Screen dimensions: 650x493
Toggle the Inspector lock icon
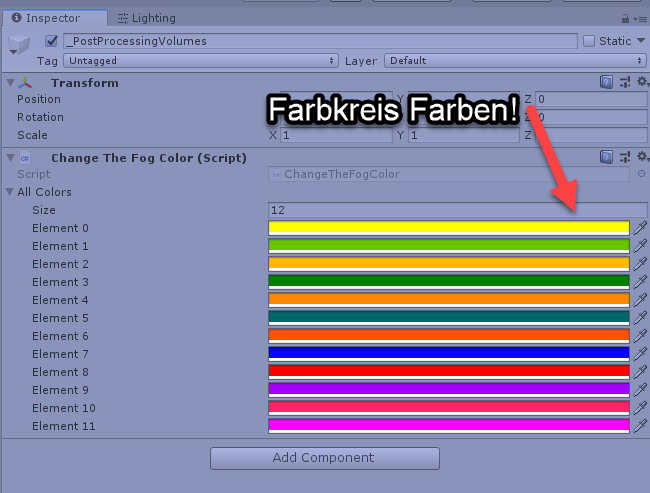(x=625, y=19)
